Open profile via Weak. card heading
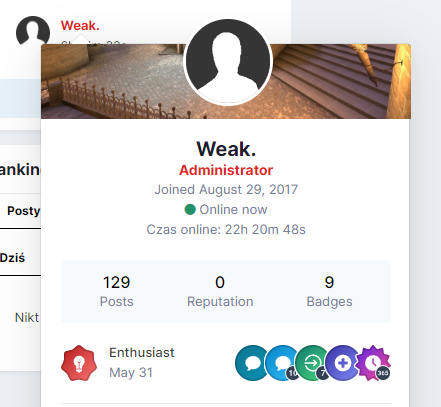The width and height of the screenshot is (441, 407). pos(226,149)
